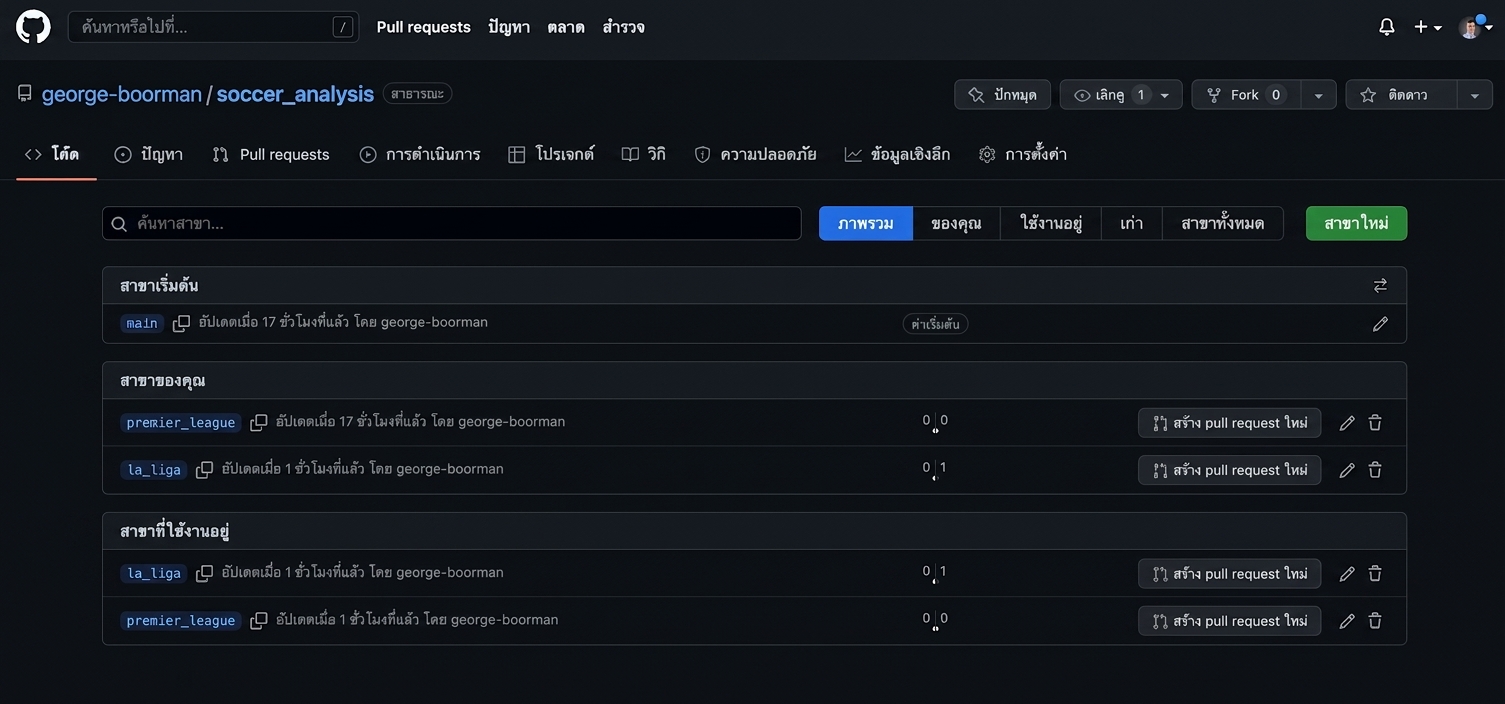Delete premier_league branch in active branches
The width and height of the screenshot is (1505, 704).
point(1375,621)
